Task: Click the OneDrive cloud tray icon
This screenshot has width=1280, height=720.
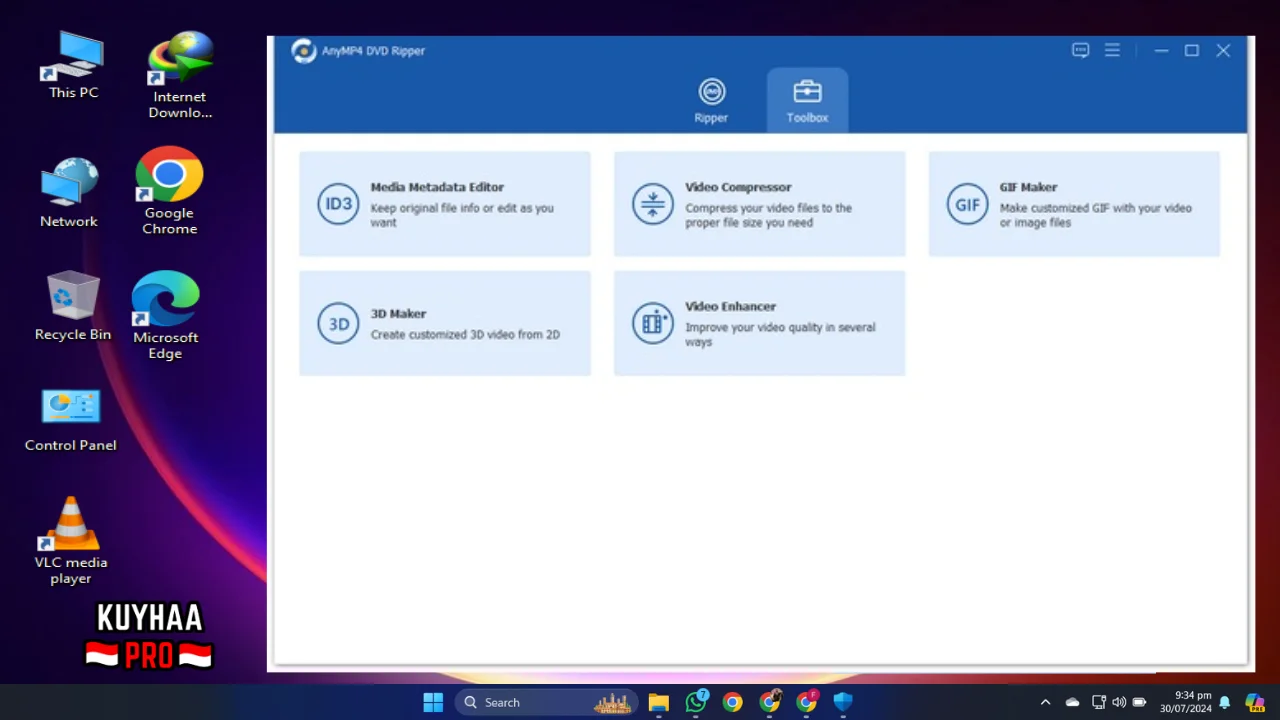Action: [1072, 702]
